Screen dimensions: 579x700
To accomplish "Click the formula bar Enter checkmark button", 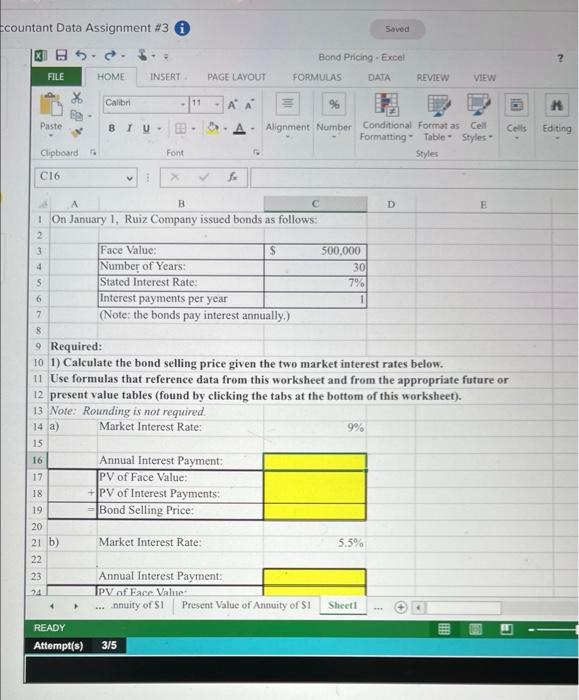I will [x=204, y=177].
